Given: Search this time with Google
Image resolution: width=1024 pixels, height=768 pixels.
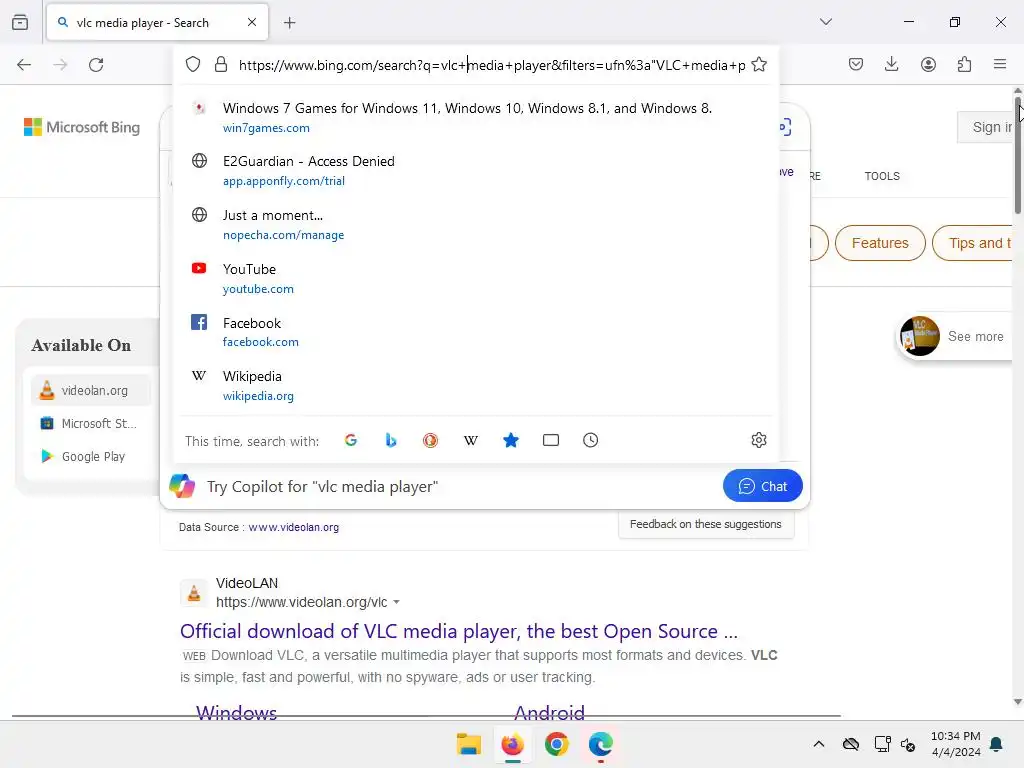Looking at the screenshot, I should (x=351, y=440).
